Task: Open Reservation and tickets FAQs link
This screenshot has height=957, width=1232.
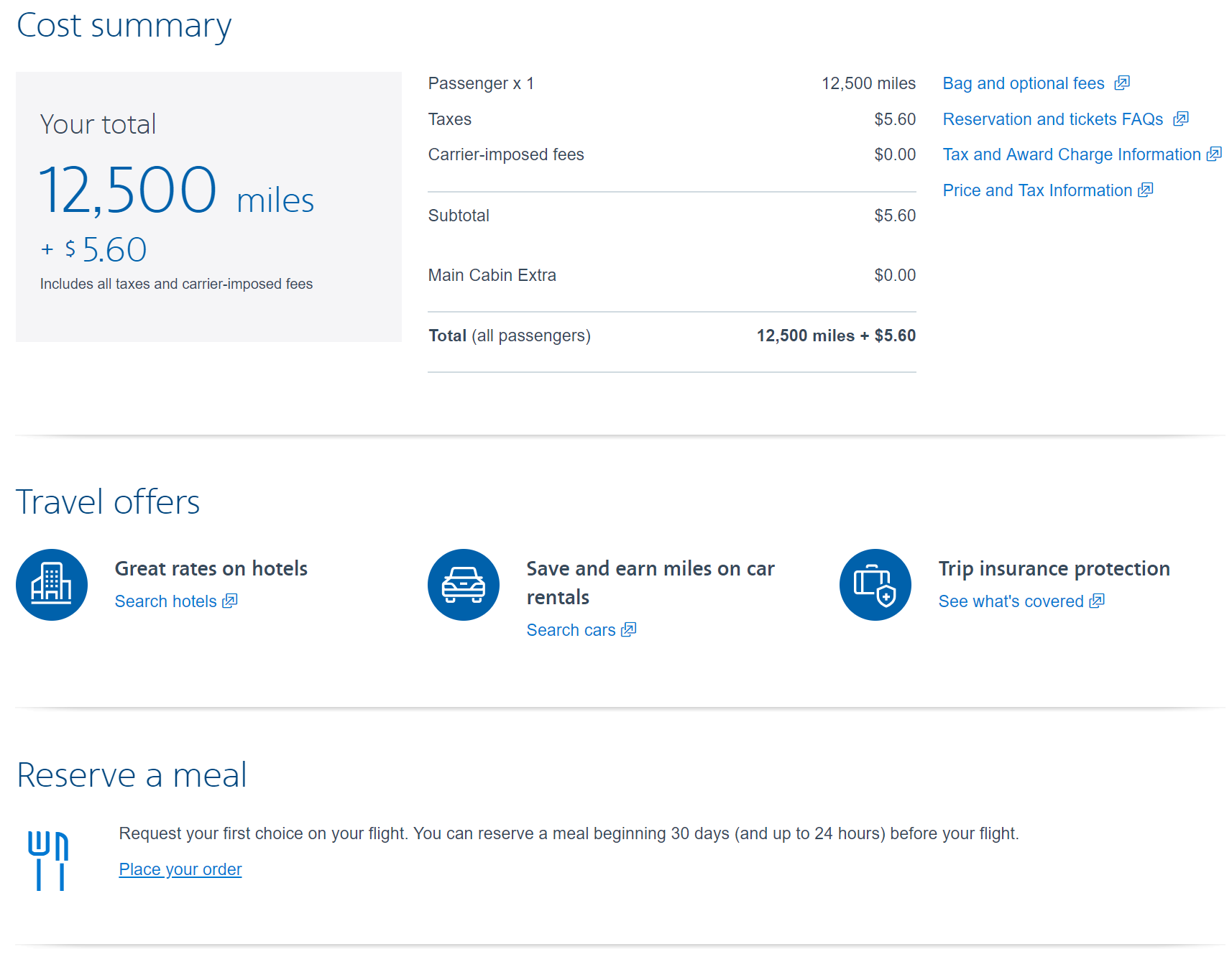Action: click(1052, 119)
